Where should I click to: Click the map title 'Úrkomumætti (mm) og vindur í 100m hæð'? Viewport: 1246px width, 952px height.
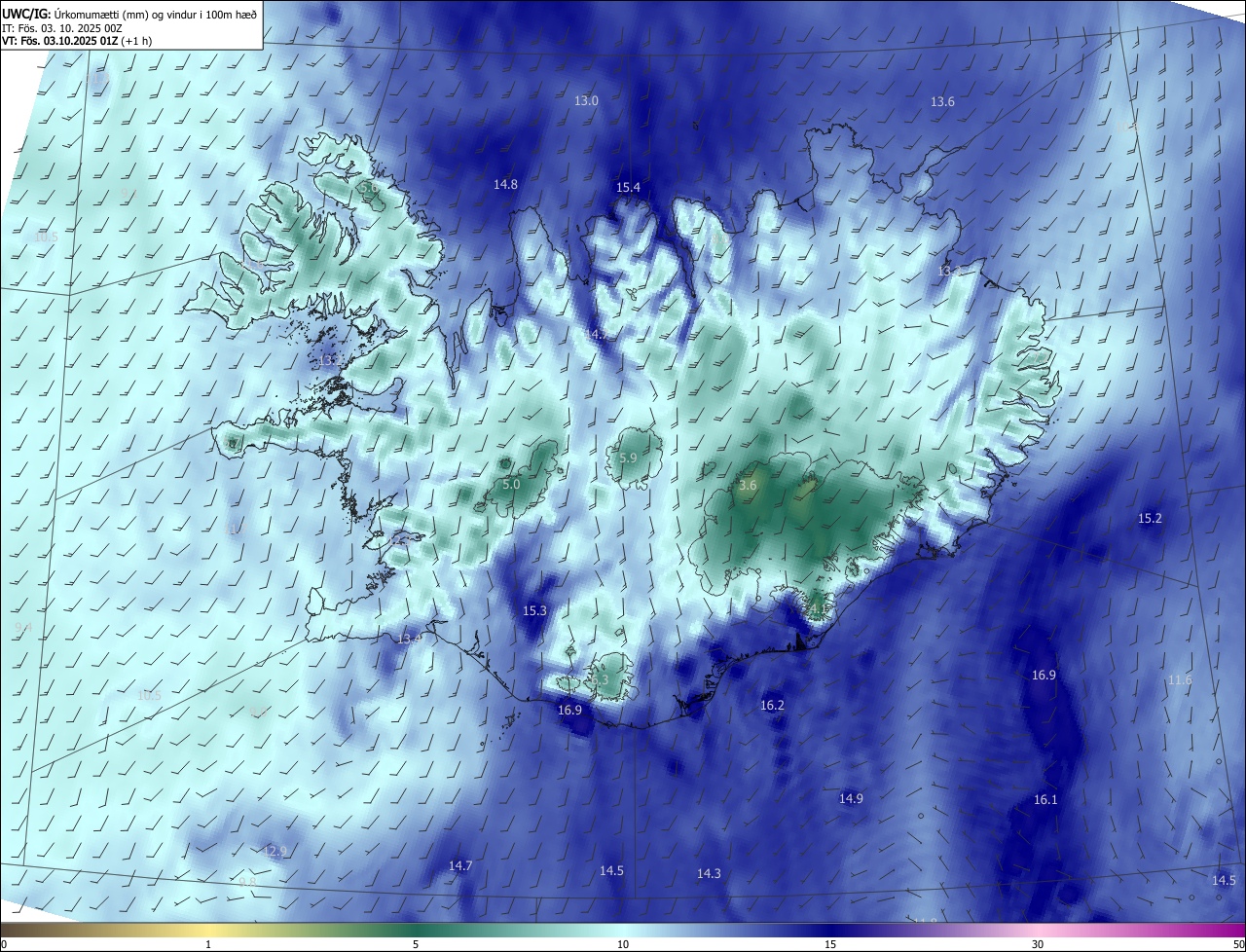click(156, 15)
